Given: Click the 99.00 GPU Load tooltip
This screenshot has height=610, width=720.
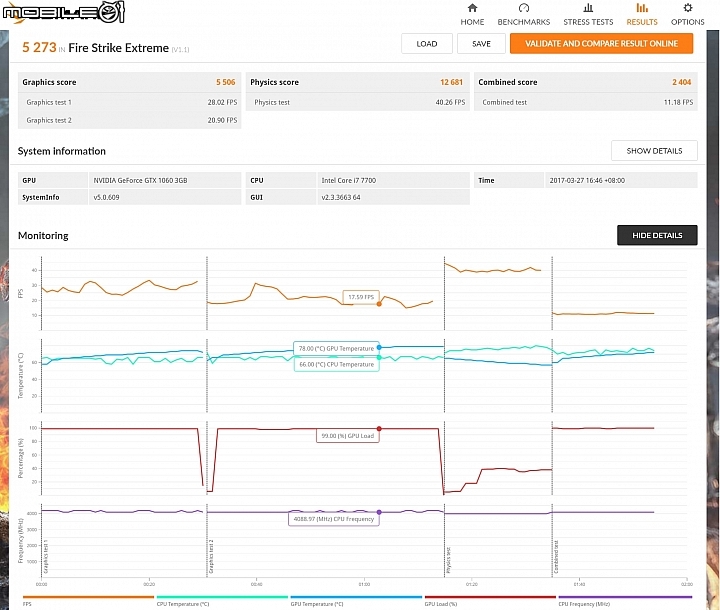Looking at the screenshot, I should tap(348, 435).
